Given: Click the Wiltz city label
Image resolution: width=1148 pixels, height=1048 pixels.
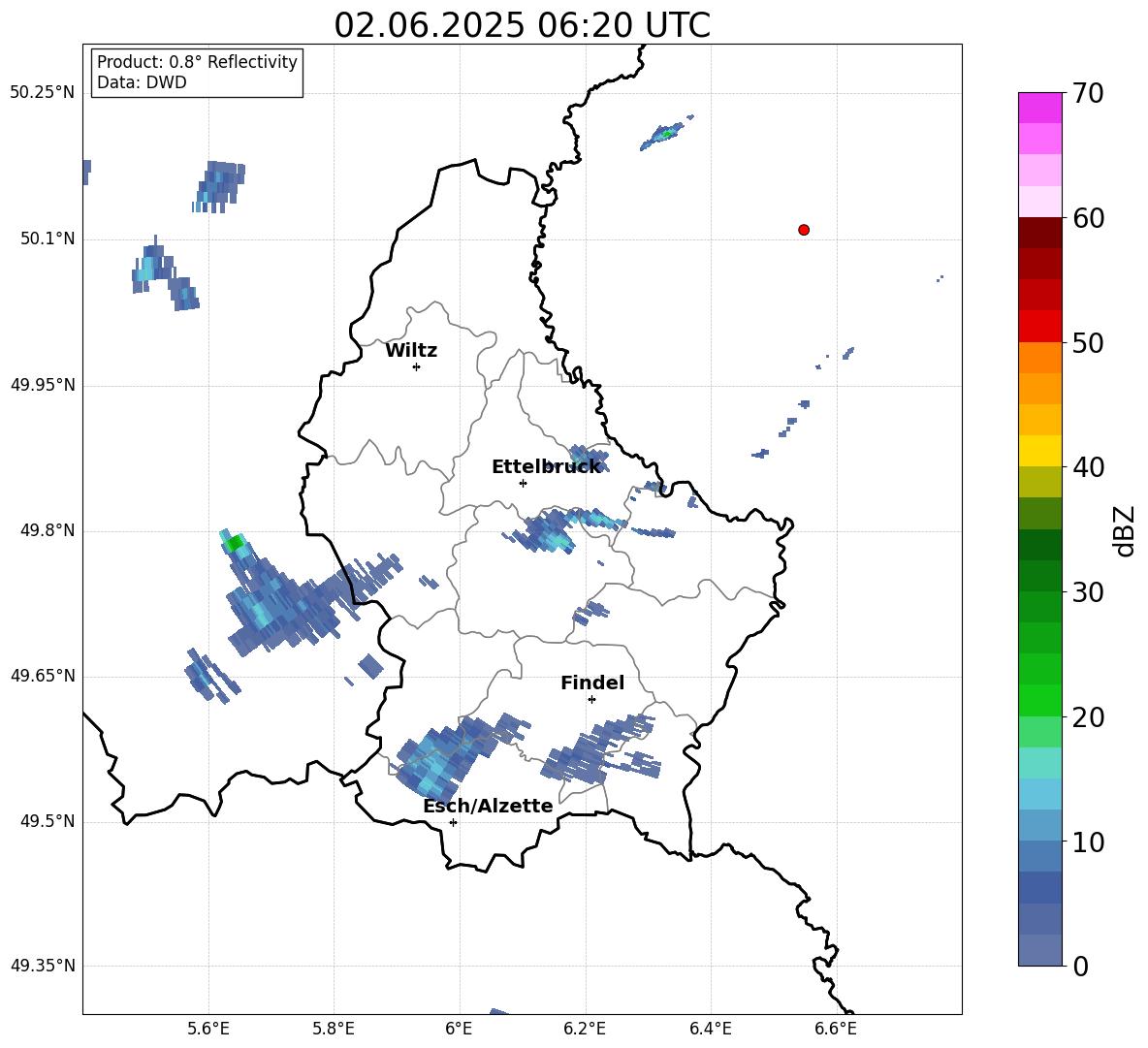Looking at the screenshot, I should tap(411, 351).
